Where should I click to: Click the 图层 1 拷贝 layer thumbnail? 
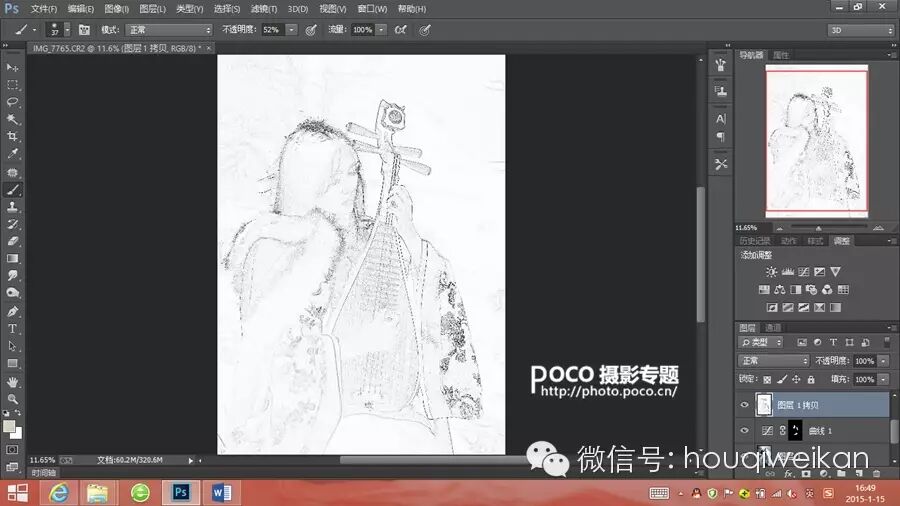(764, 405)
